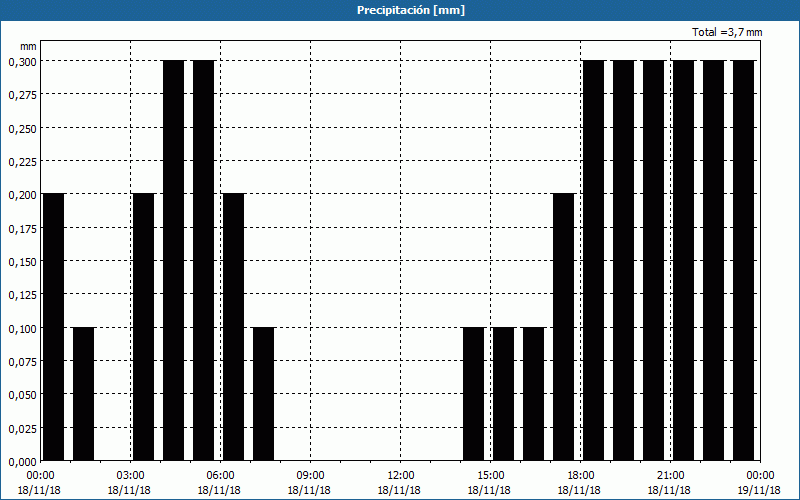Image resolution: width=800 pixels, height=500 pixels.
Task: Select the 12:00 time label
Action: tap(401, 476)
